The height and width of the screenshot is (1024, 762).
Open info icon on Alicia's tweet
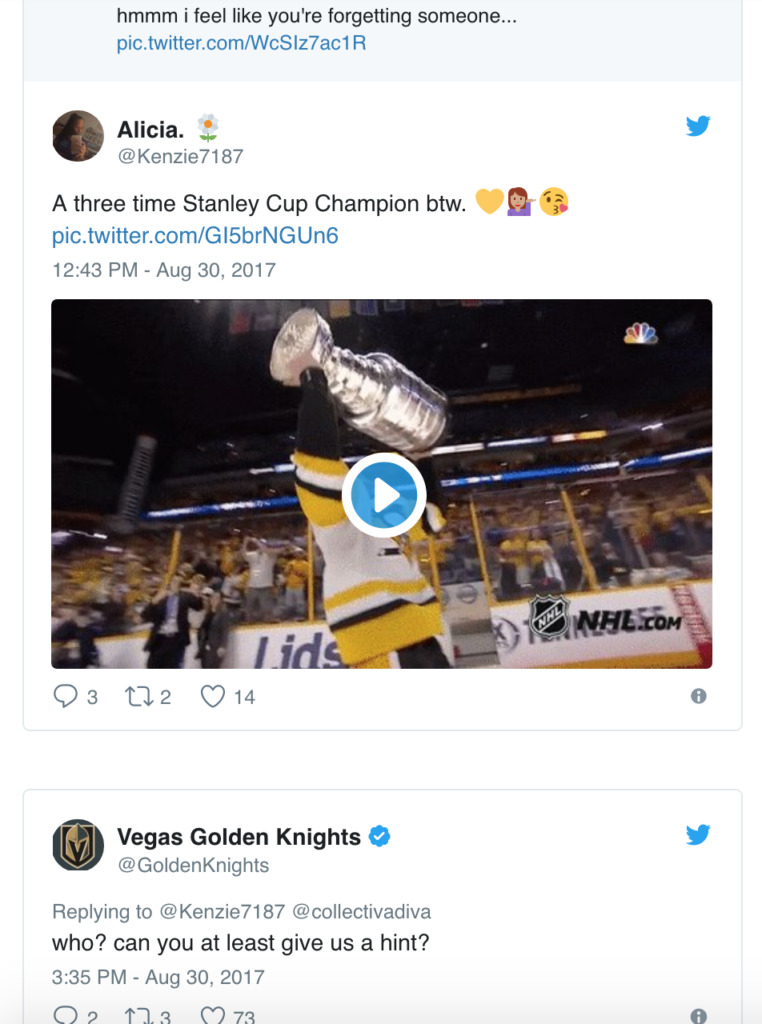(x=698, y=696)
